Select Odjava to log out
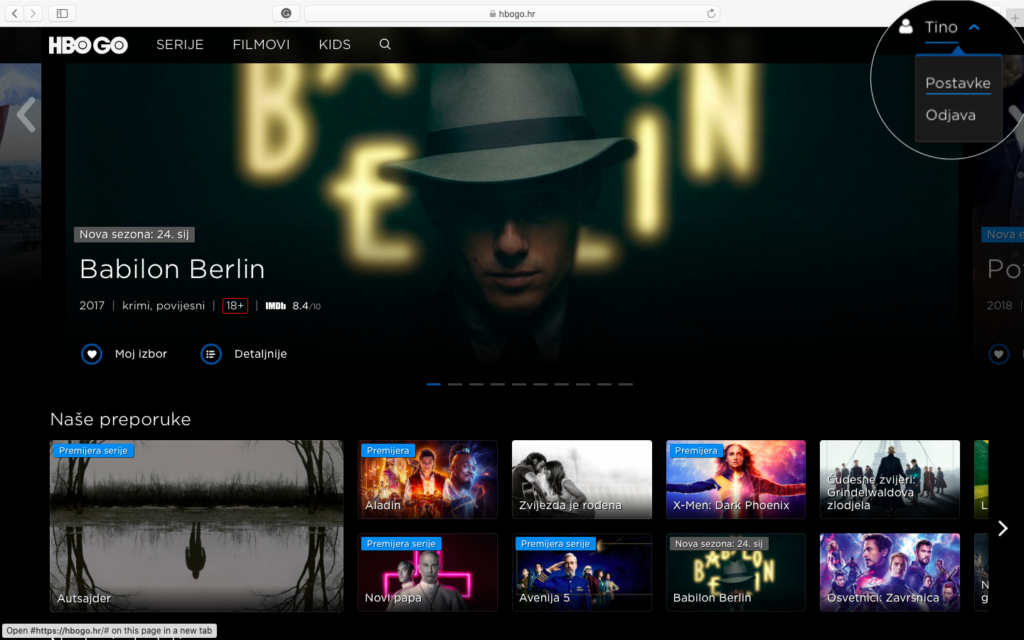The height and width of the screenshot is (640, 1024). pos(950,115)
